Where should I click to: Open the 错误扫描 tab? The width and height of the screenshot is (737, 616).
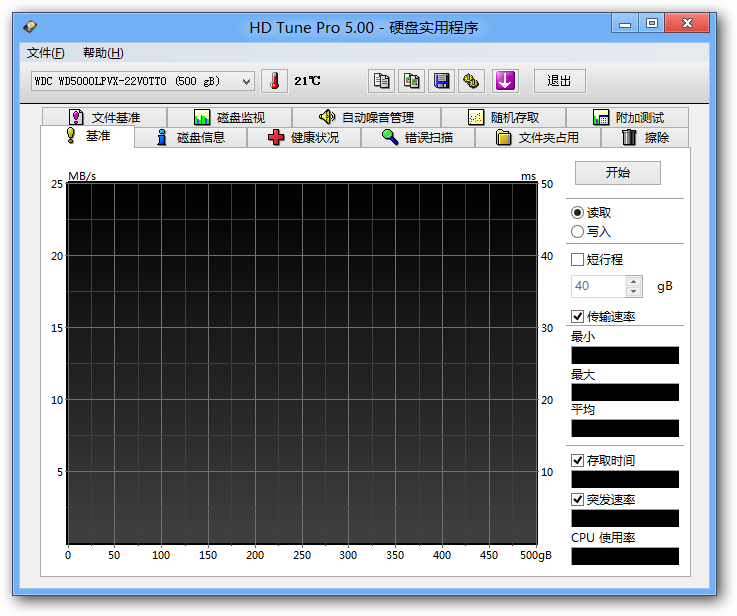point(418,138)
